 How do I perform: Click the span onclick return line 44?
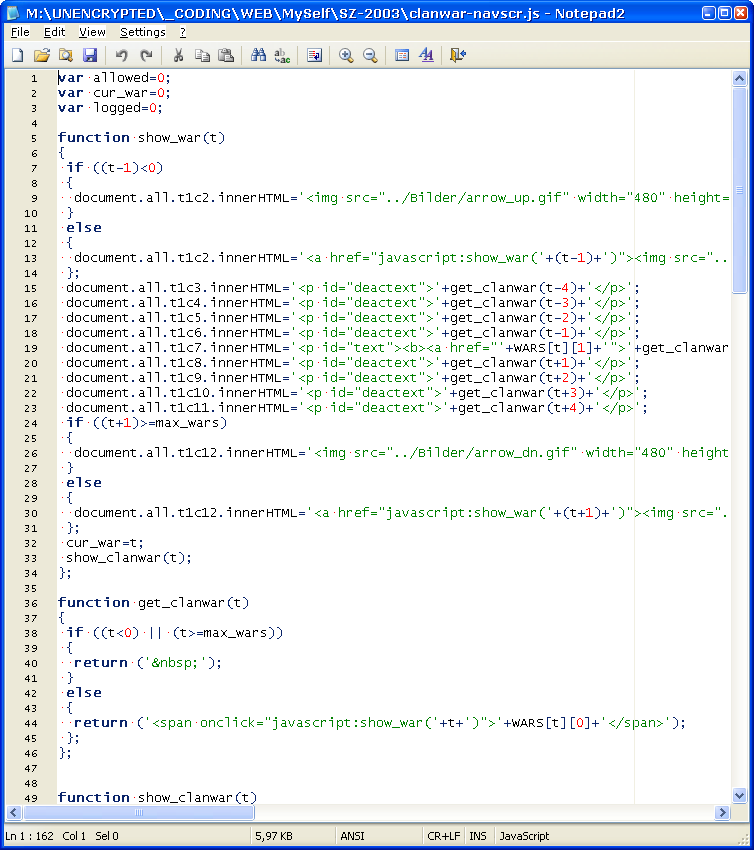pyautogui.click(x=380, y=723)
